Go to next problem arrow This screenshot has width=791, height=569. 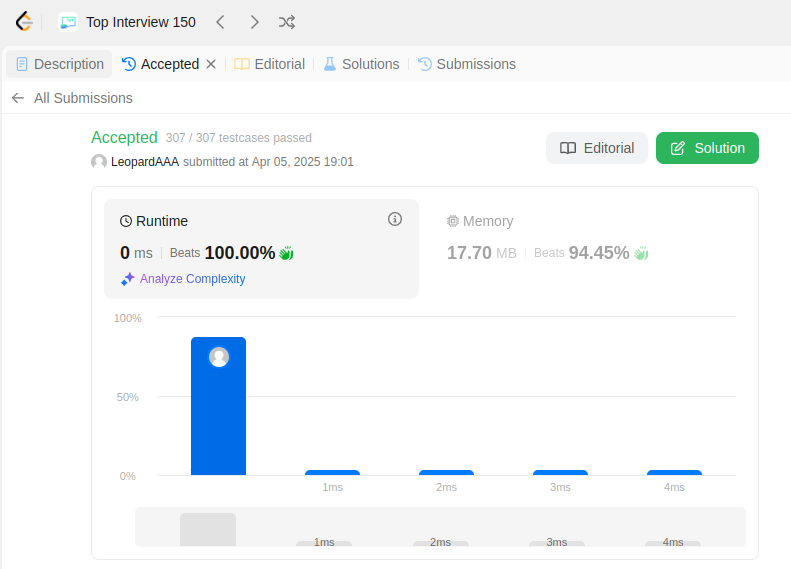coord(255,22)
